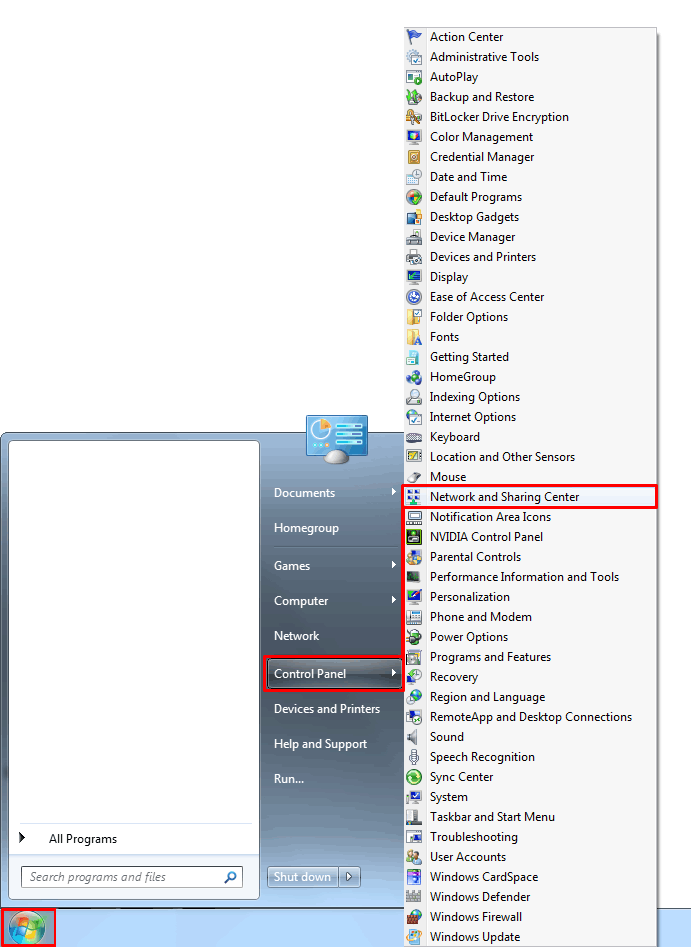Open Homegroup from the Start menu
The image size is (691, 947).
[306, 527]
